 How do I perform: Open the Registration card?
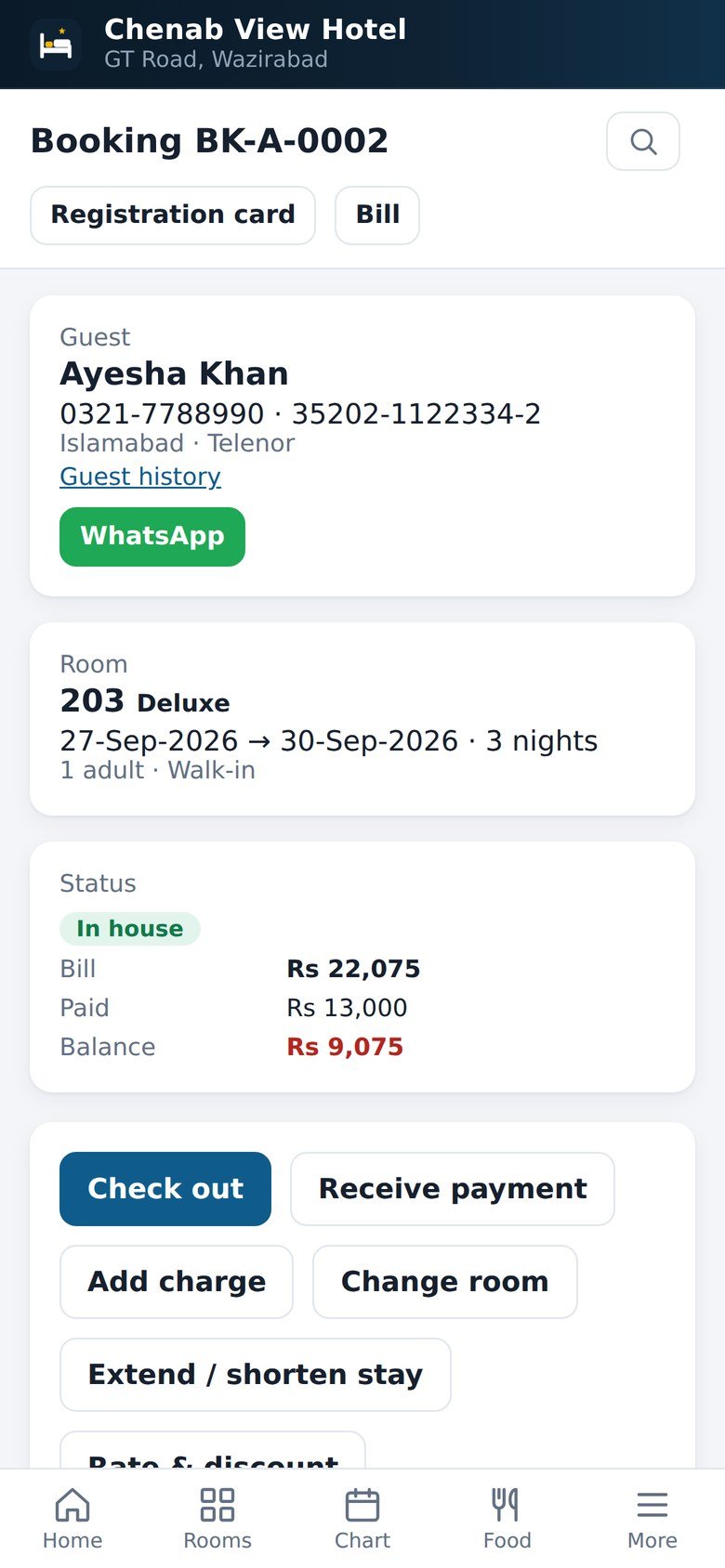coord(173,215)
